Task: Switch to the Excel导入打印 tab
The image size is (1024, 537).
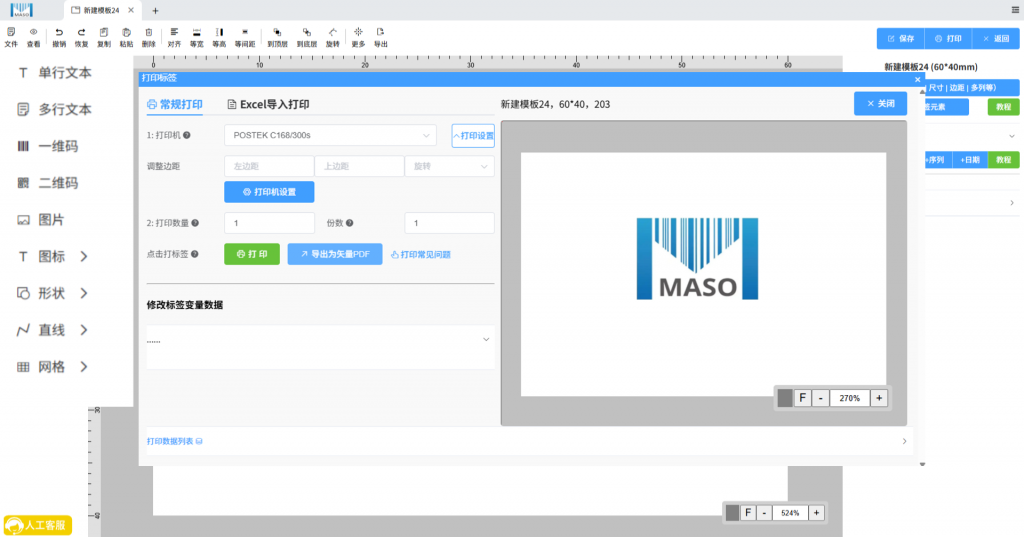Action: (268, 105)
